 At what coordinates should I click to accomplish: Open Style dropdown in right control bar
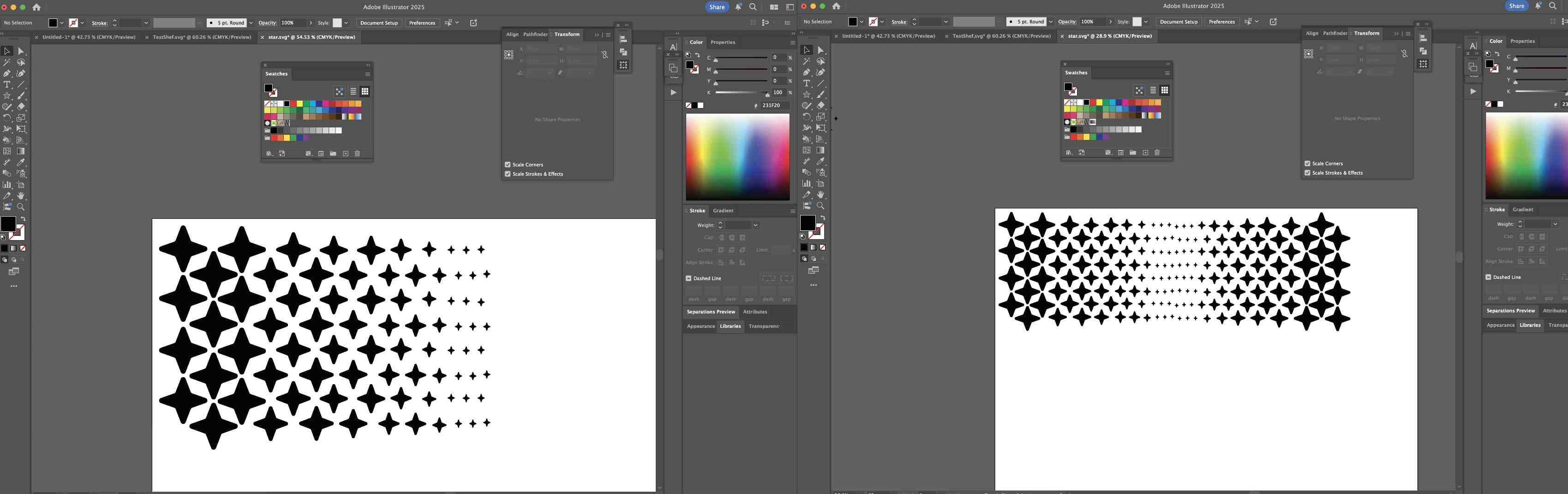pyautogui.click(x=1146, y=21)
